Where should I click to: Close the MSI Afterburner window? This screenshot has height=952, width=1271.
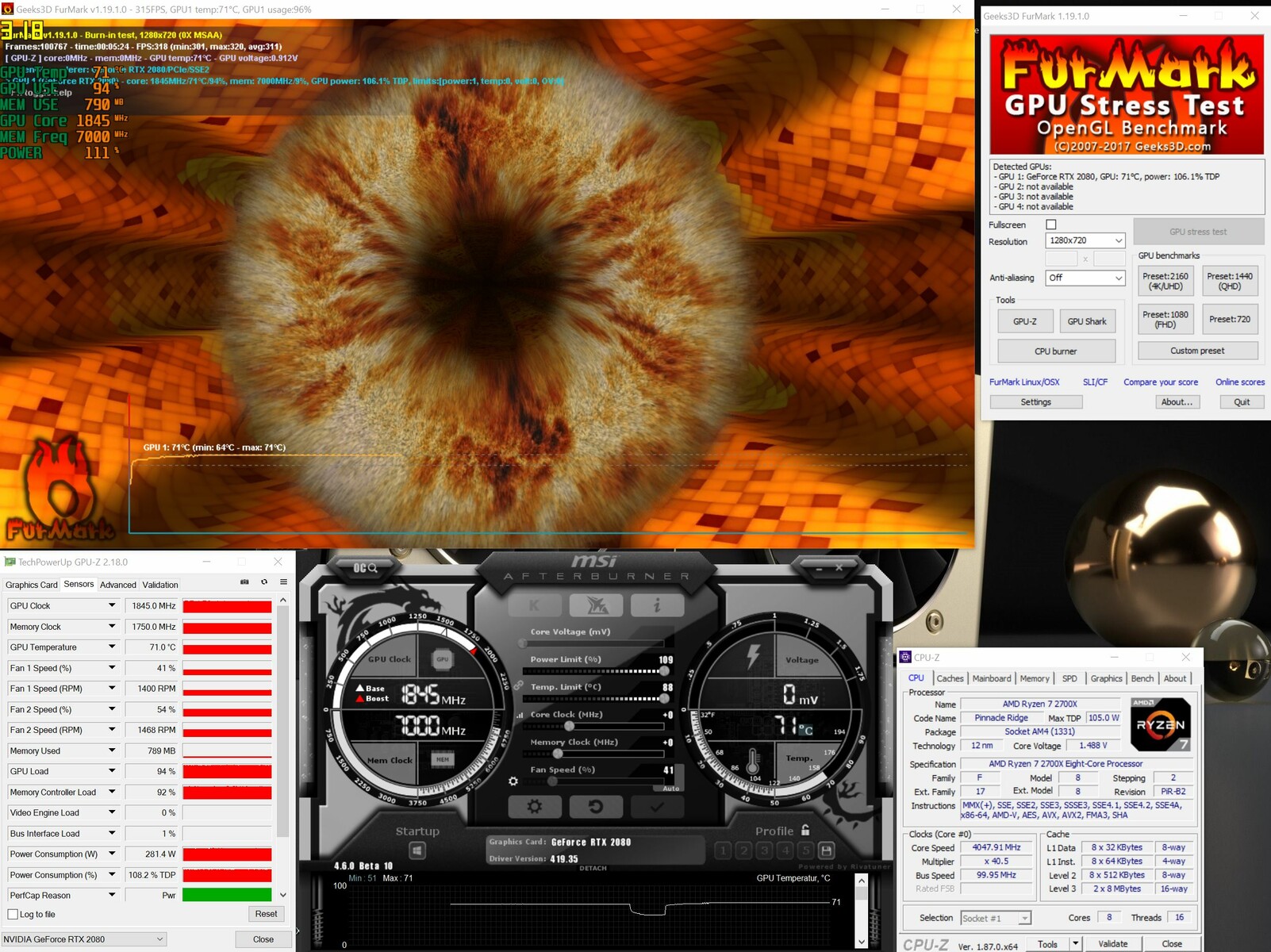tap(839, 568)
